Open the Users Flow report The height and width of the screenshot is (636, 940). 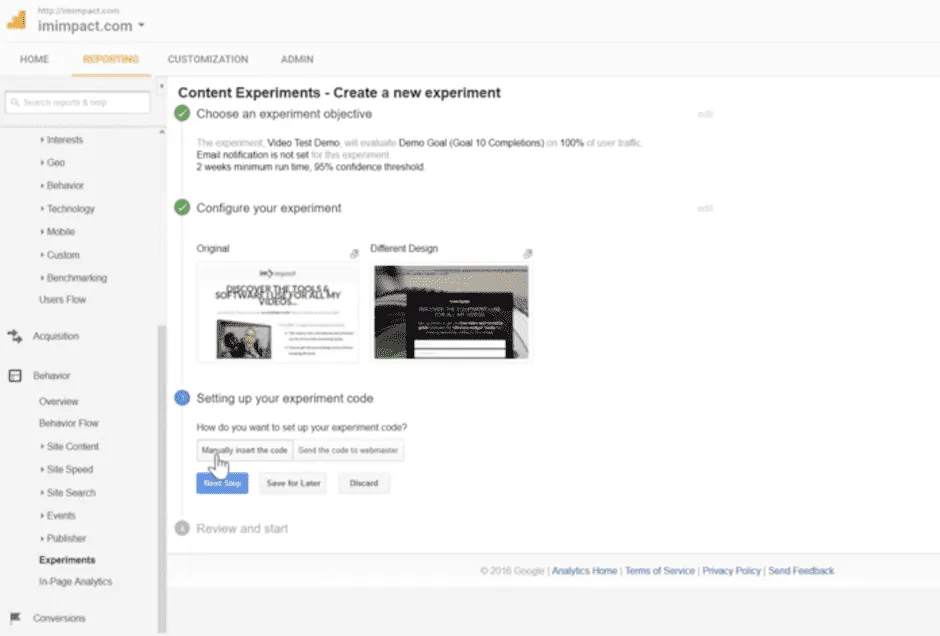[x=62, y=299]
